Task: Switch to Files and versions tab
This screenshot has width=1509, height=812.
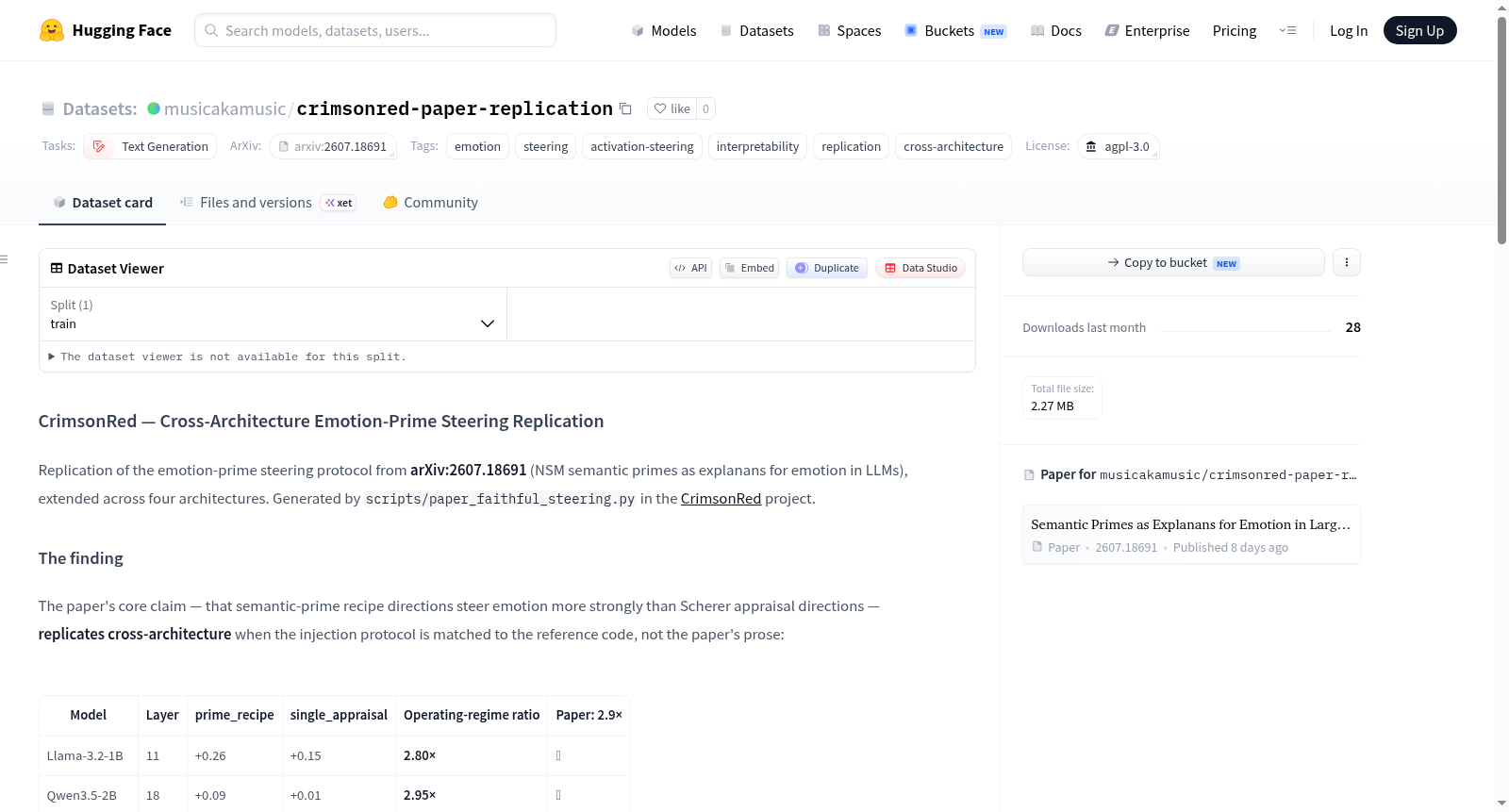Action: coord(268,202)
